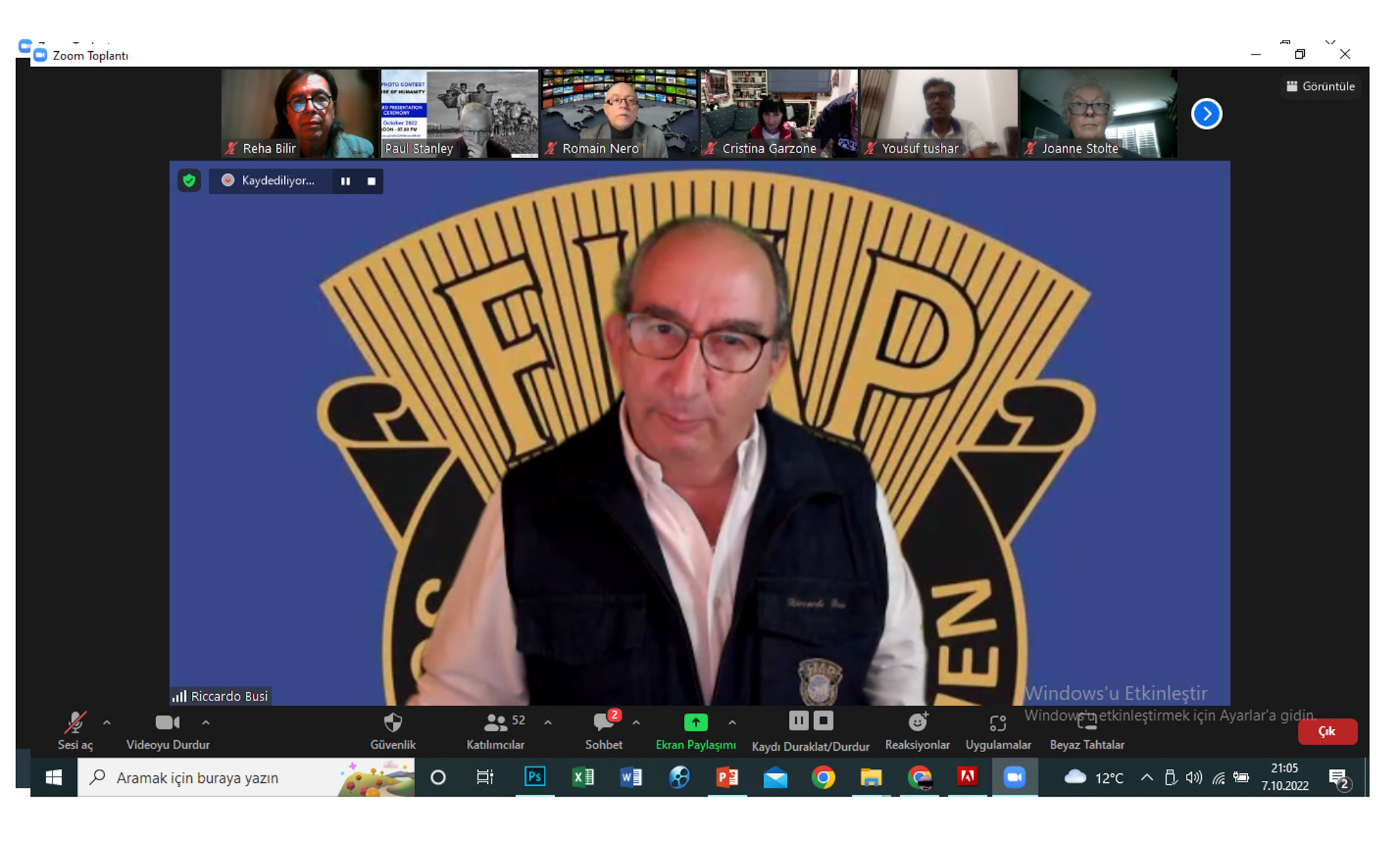Open notification center in taskbar
Screen dimensions: 1400x841
[1340, 778]
